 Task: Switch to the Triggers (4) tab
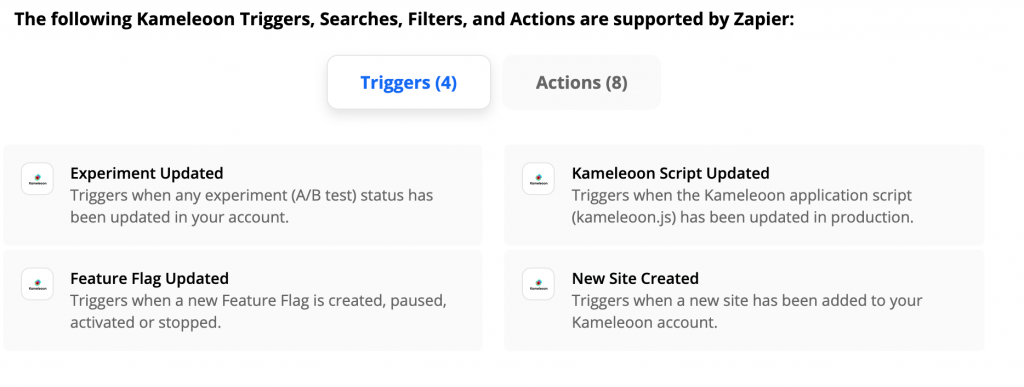409,82
